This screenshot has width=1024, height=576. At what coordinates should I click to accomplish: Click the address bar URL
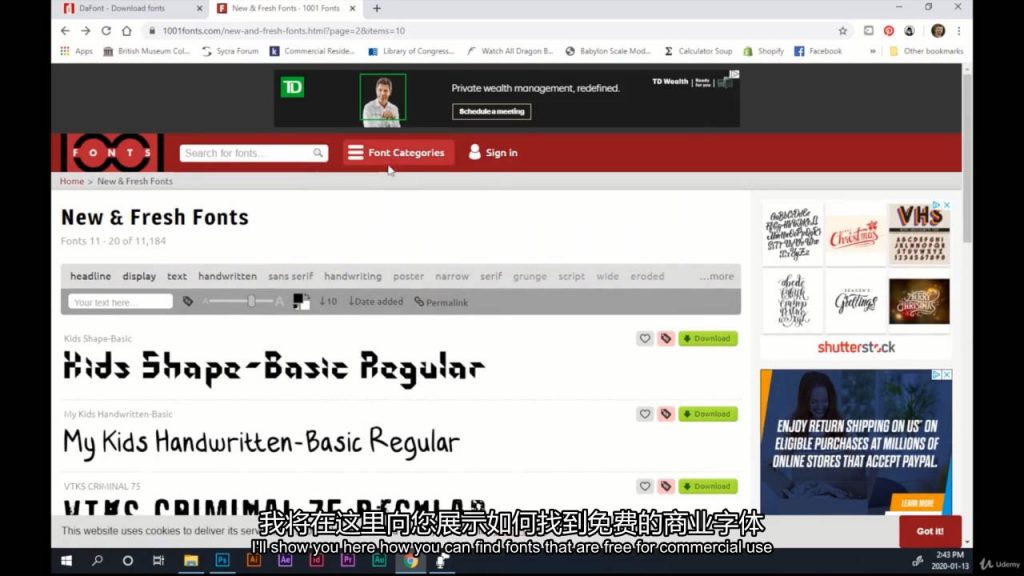[x=283, y=31]
